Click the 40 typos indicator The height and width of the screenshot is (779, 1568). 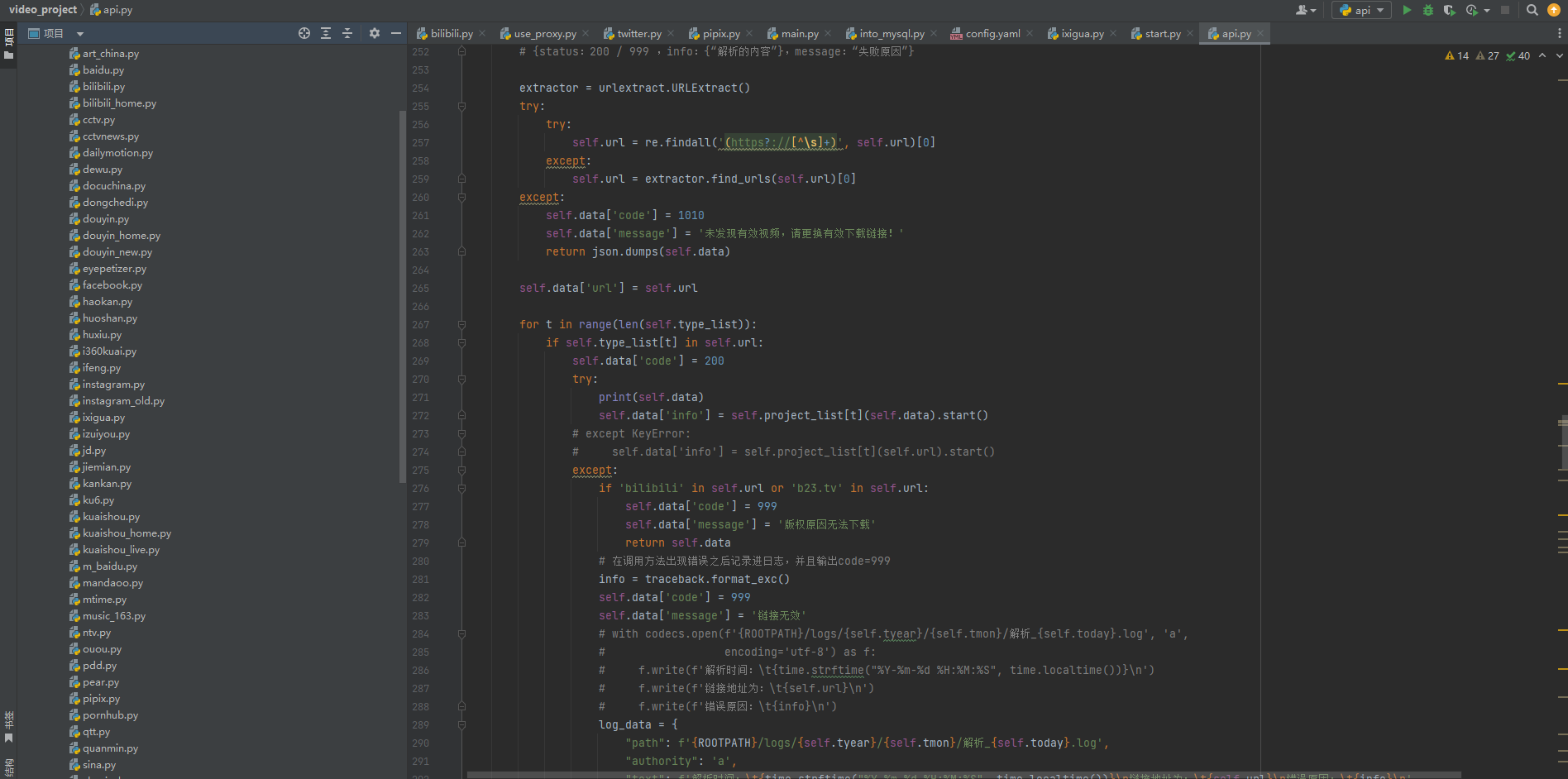[1518, 55]
